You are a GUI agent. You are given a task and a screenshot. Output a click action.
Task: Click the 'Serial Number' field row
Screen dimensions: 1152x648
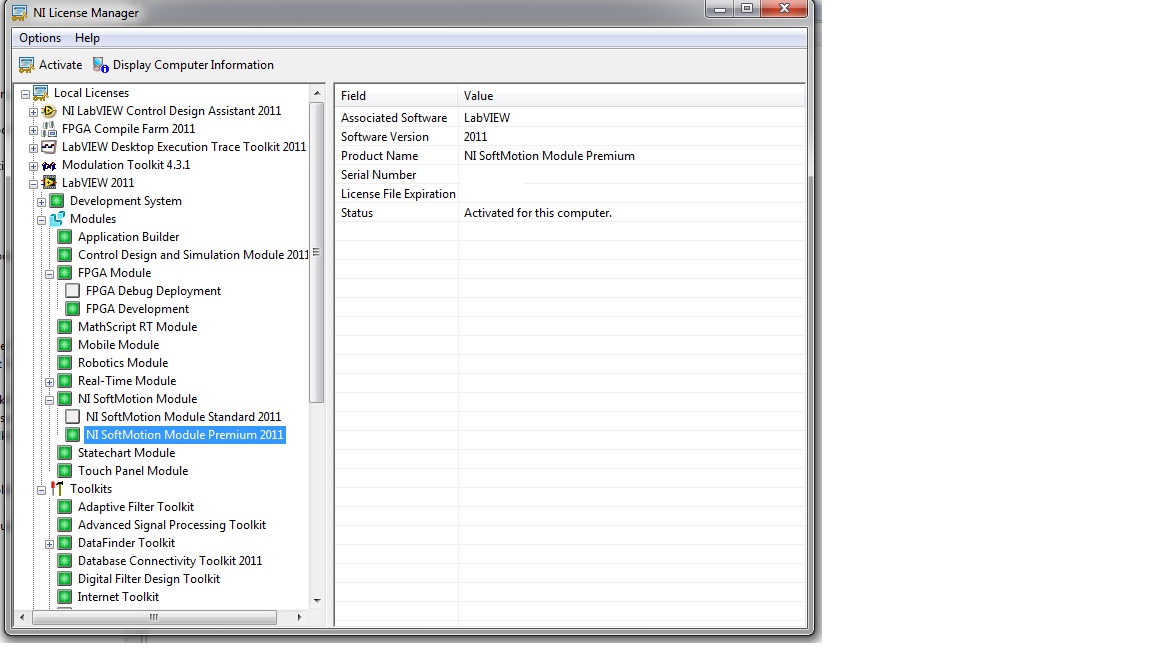tap(569, 175)
